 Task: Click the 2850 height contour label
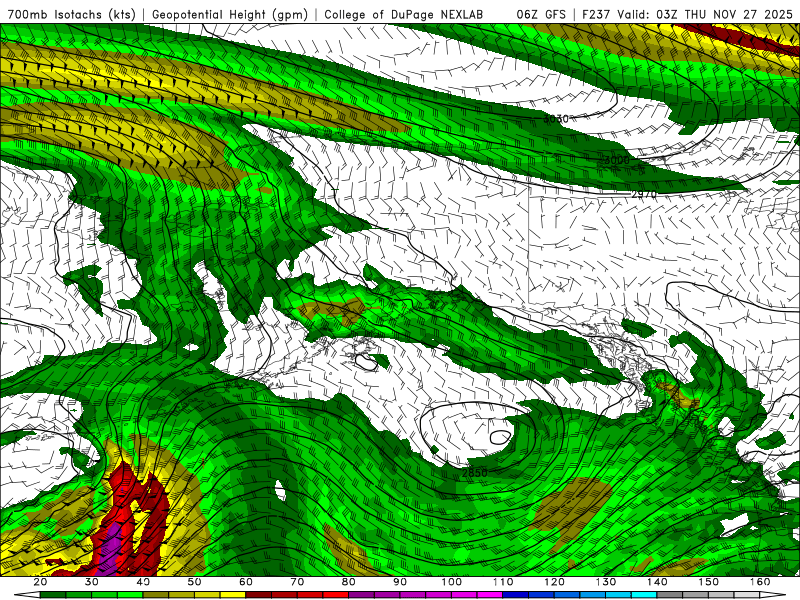click(474, 473)
